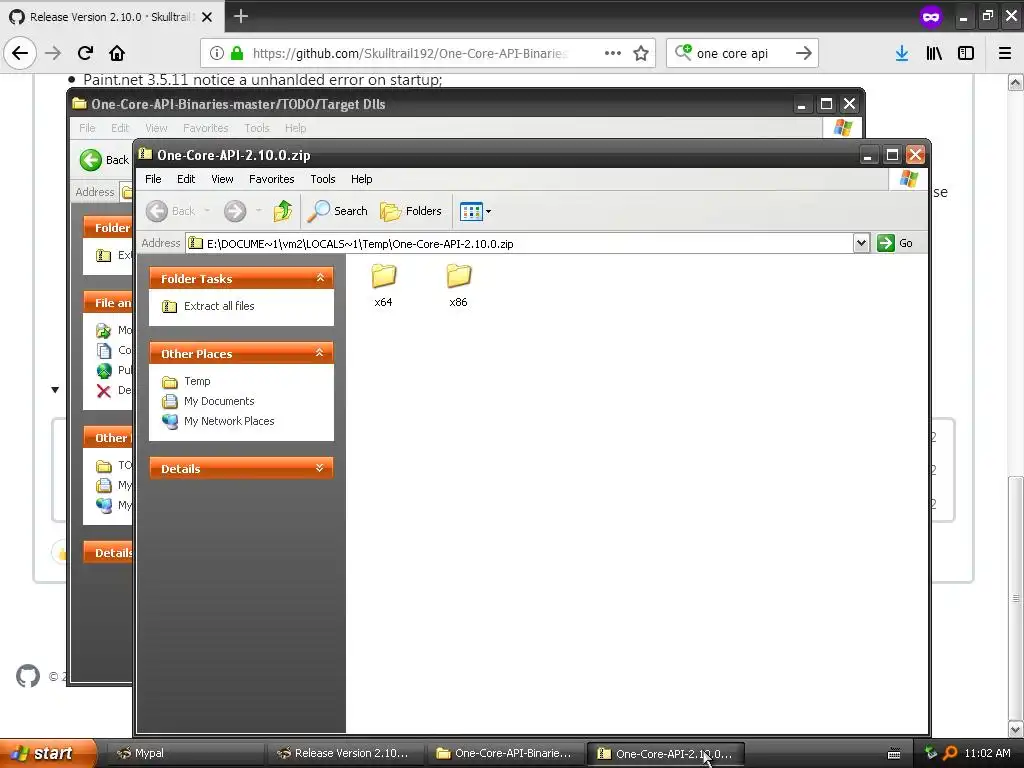
Task: Click the search go arrow
Action: click(x=804, y=53)
